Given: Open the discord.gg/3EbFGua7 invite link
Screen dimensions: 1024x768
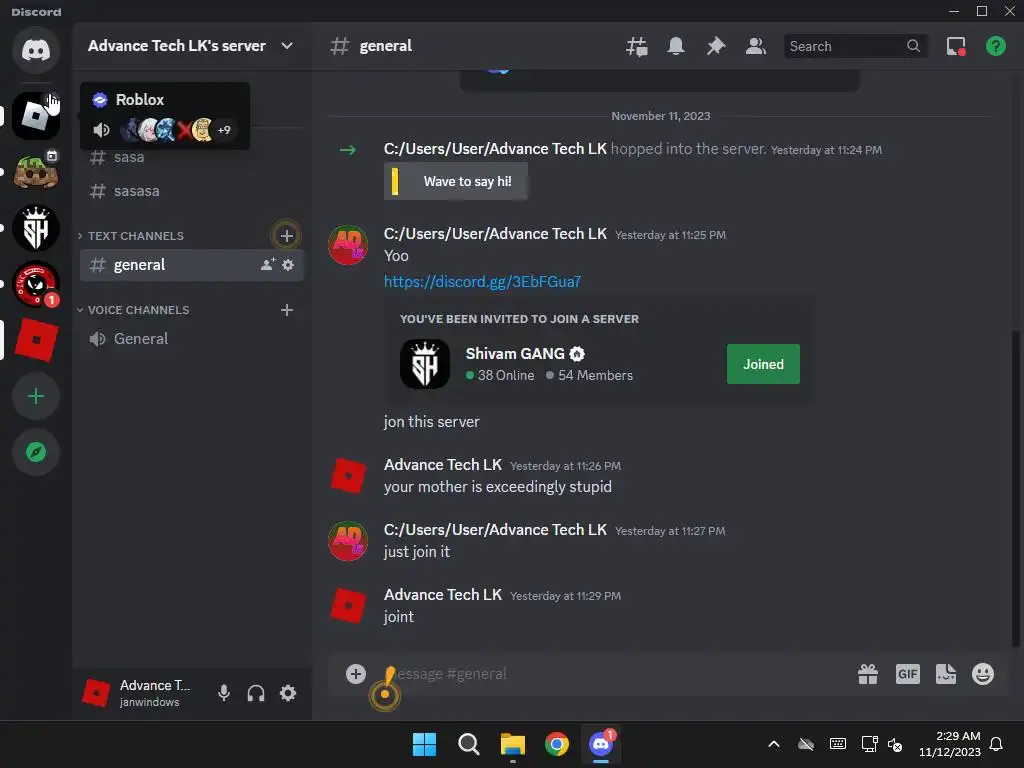Looking at the screenshot, I should (x=482, y=281).
